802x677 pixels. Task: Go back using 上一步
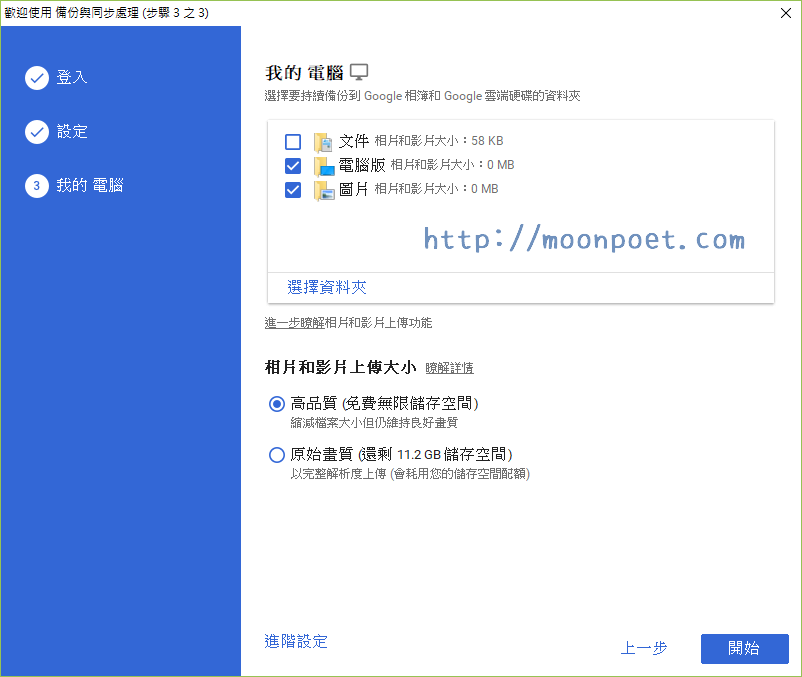643,649
